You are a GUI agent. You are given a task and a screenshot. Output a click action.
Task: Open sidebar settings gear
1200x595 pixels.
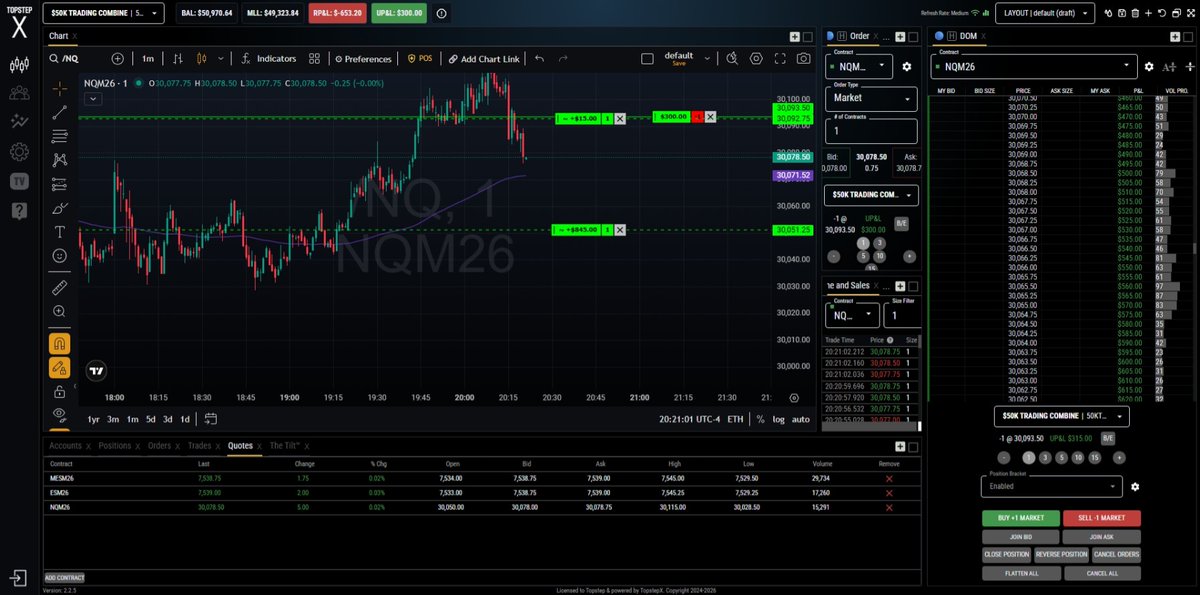18,152
